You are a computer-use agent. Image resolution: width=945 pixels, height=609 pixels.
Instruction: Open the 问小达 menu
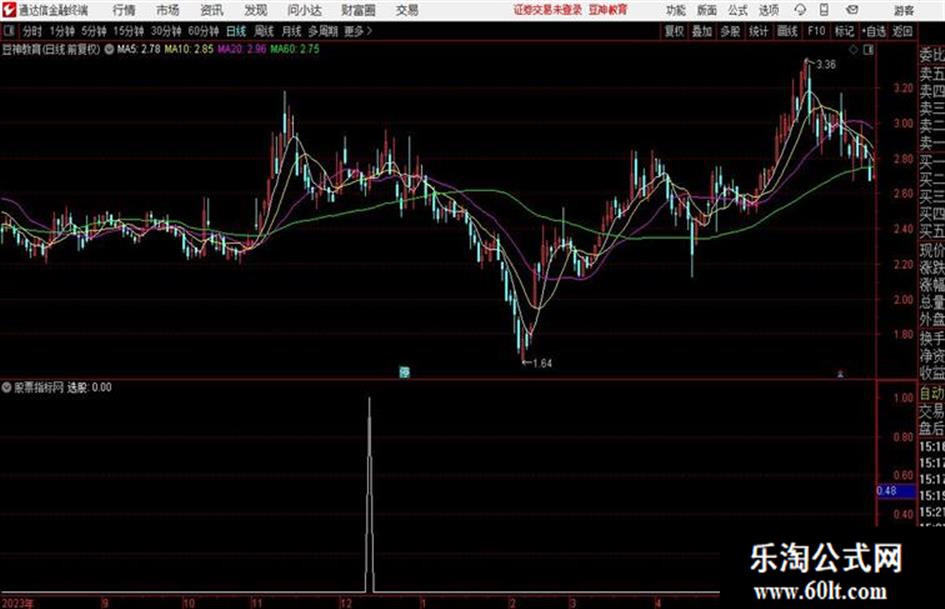point(304,10)
